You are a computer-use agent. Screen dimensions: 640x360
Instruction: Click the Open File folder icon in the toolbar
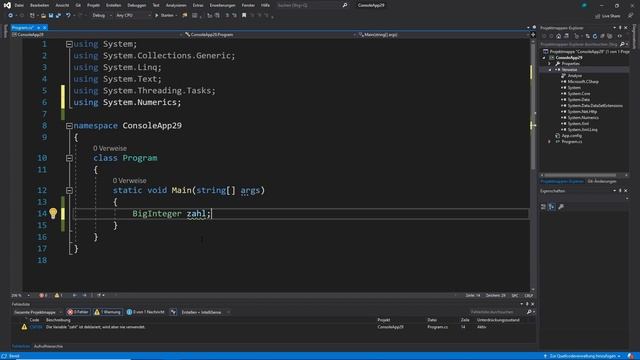pyautogui.click(x=43, y=16)
